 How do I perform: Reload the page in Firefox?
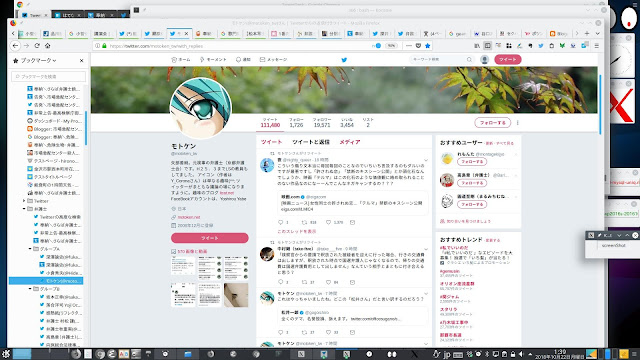click(37, 46)
